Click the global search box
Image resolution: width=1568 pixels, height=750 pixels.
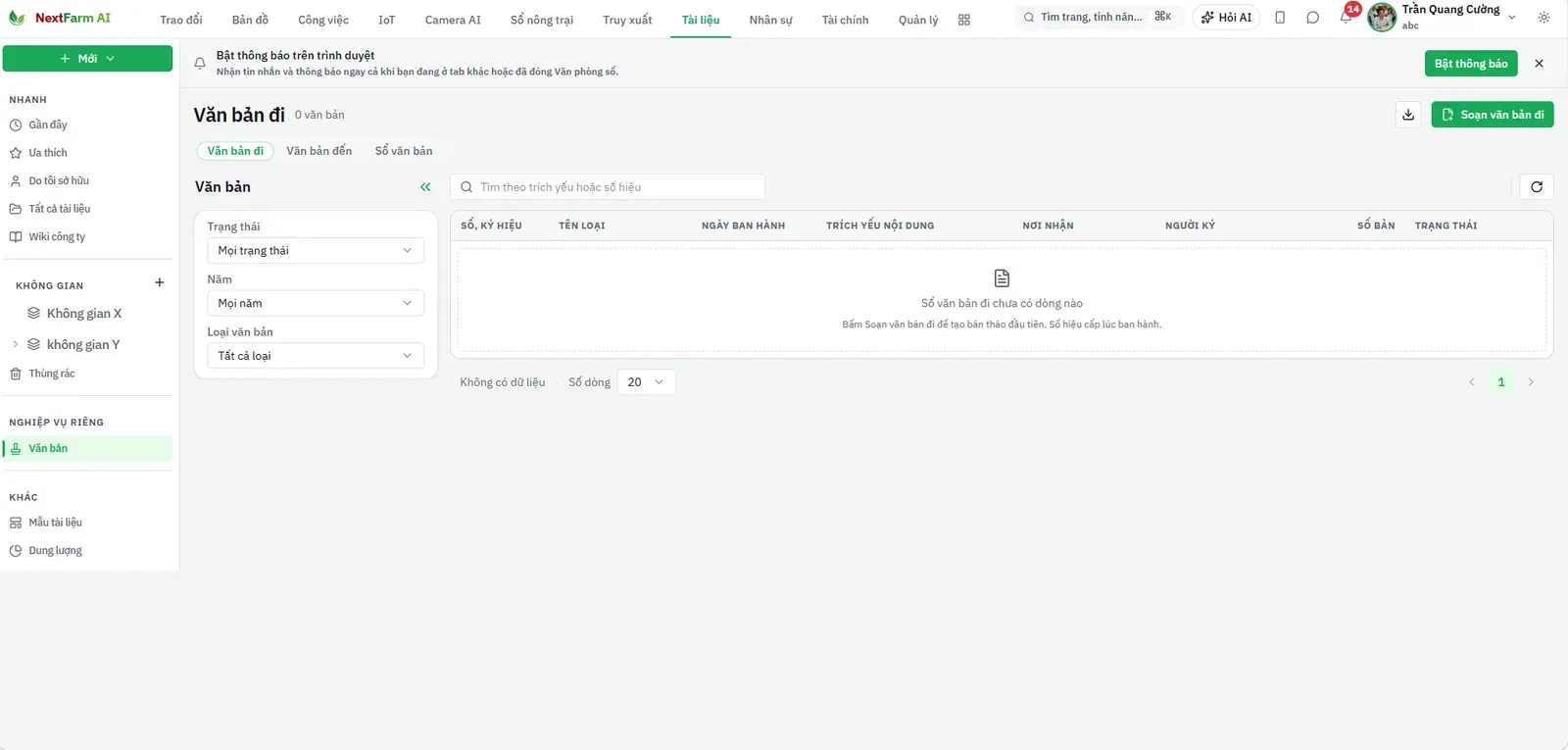tap(1099, 18)
